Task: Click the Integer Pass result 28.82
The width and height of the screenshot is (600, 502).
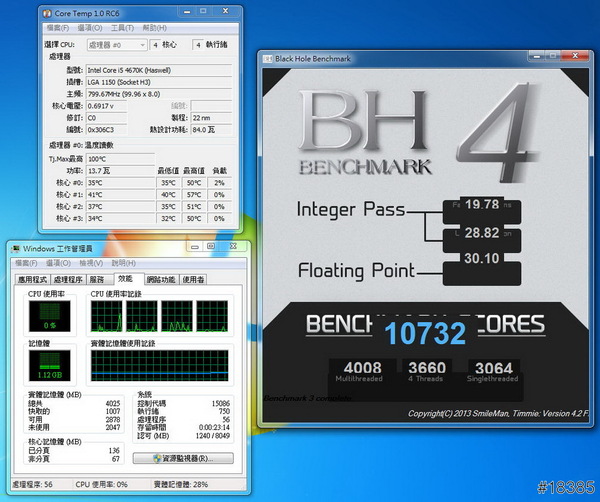Action: [x=482, y=233]
